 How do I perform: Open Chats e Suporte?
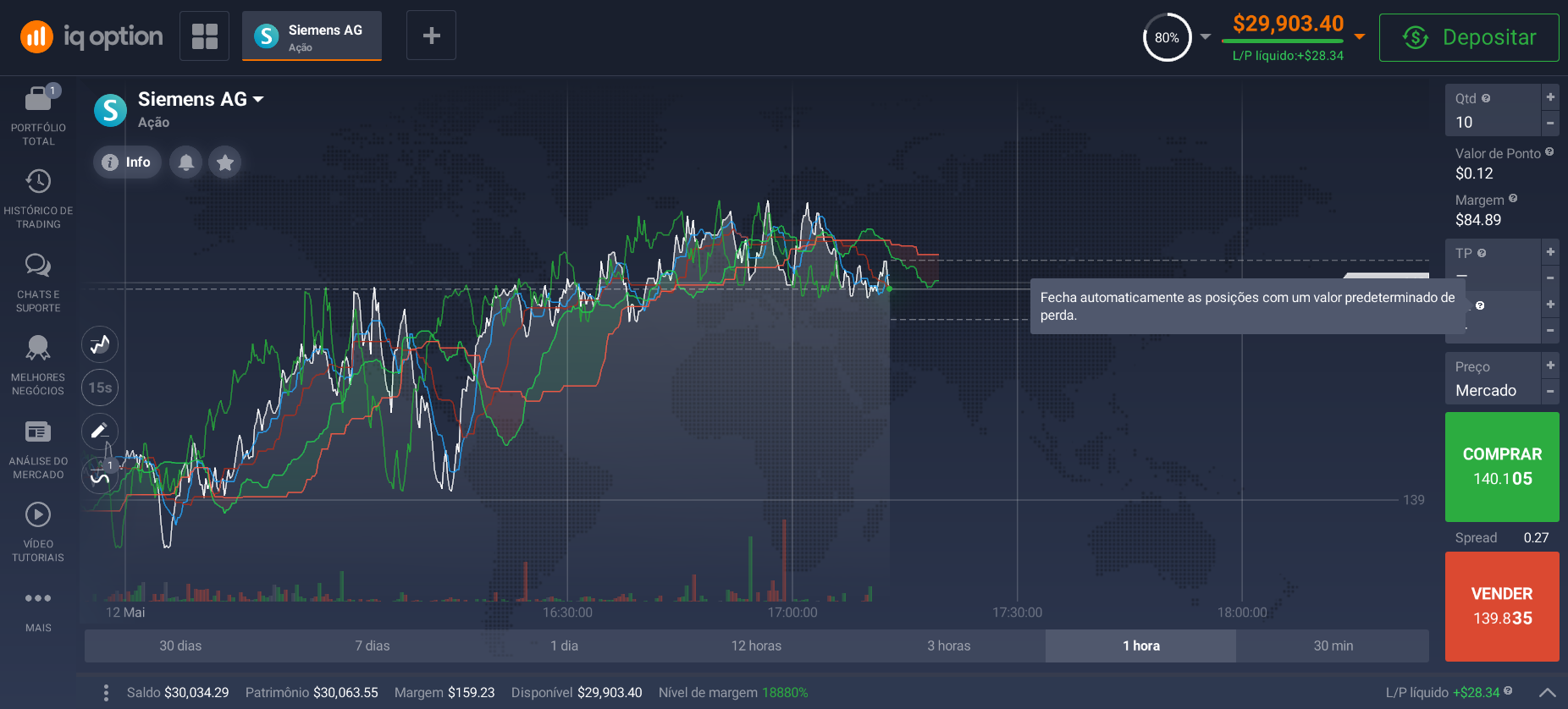tap(38, 283)
